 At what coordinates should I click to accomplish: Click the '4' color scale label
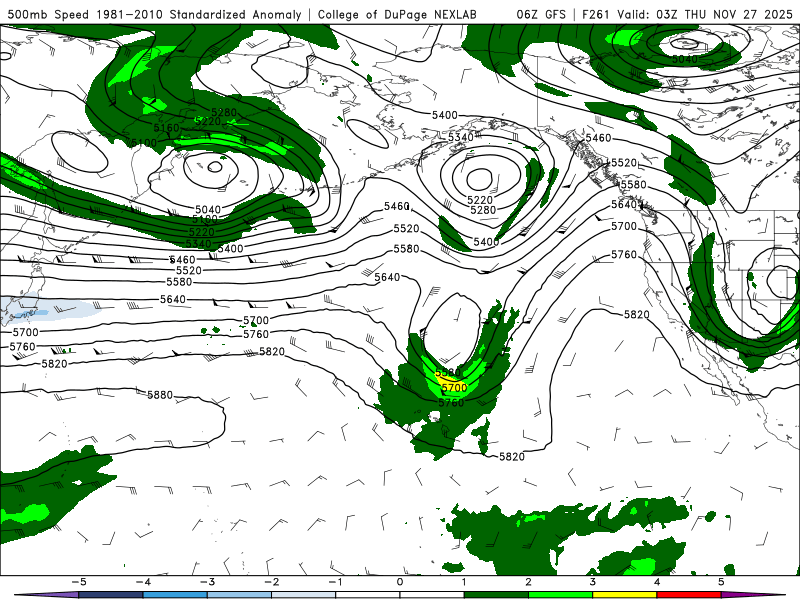657,582
